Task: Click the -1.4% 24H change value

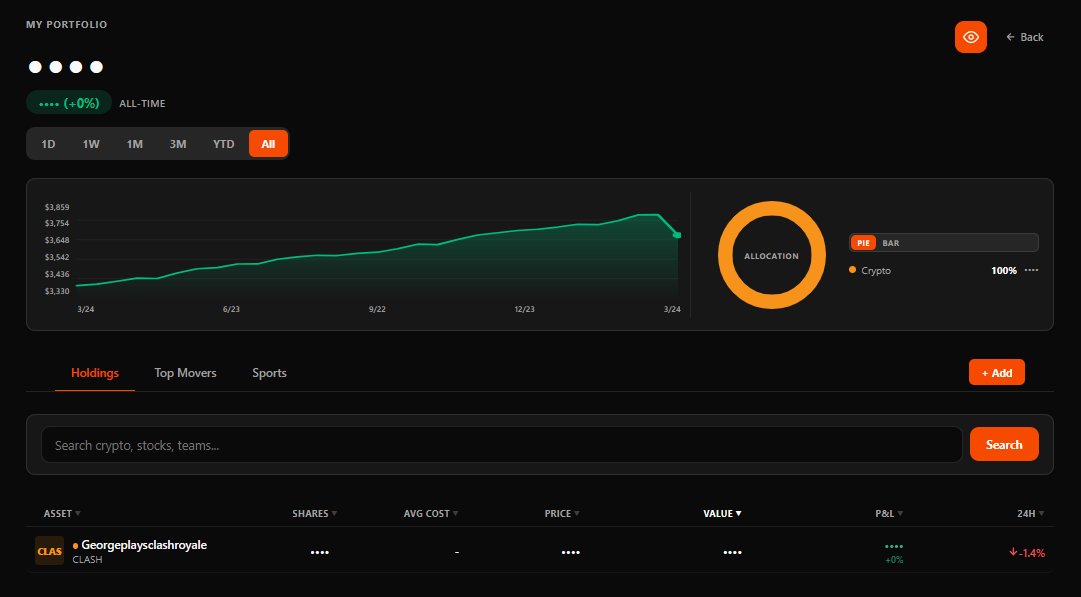Action: (1027, 553)
